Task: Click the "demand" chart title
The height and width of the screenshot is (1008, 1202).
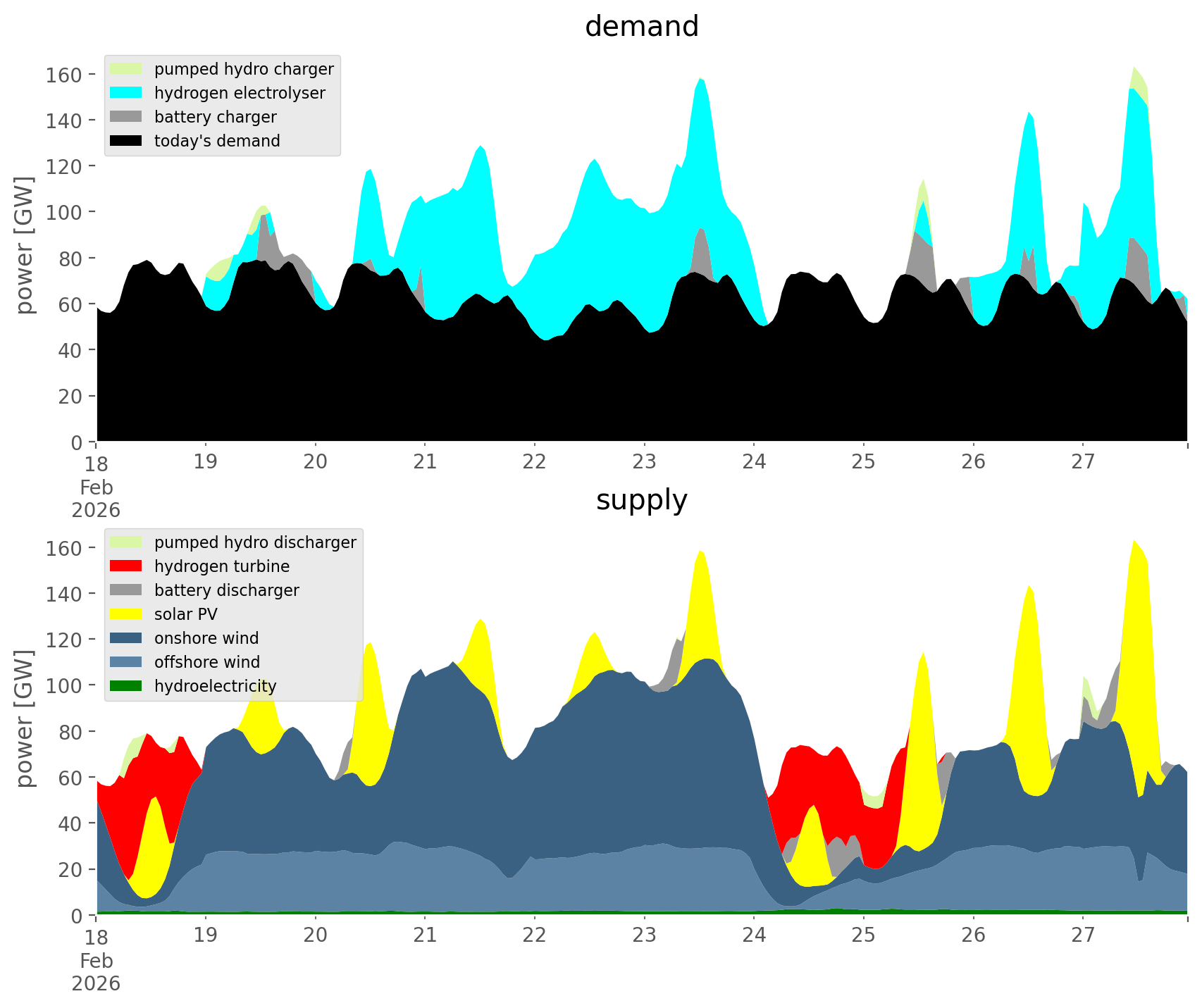Action: (x=641, y=27)
